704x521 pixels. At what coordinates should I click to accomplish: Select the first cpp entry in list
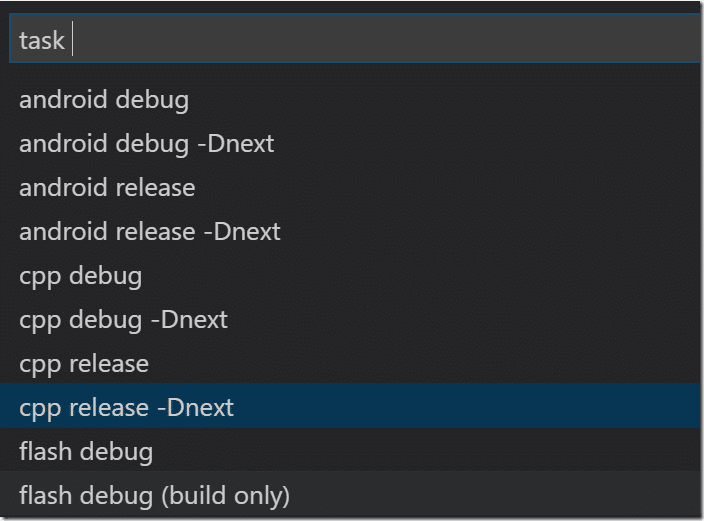350,275
